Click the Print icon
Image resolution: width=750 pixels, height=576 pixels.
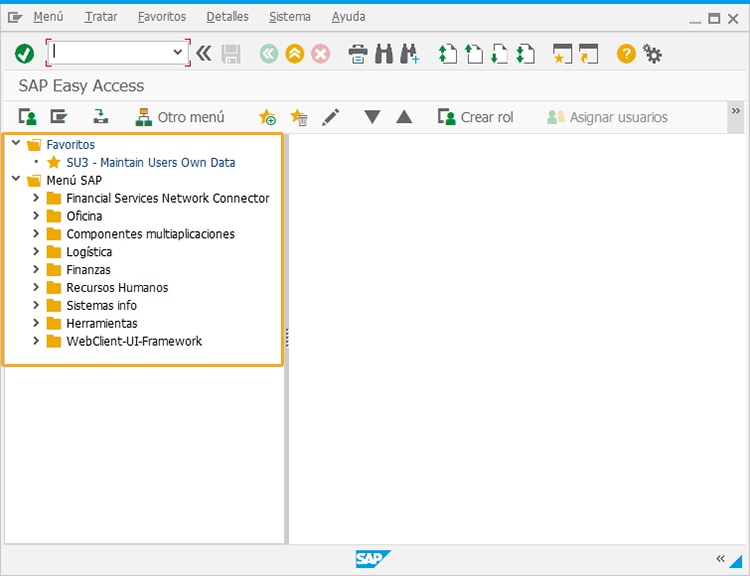pos(358,54)
